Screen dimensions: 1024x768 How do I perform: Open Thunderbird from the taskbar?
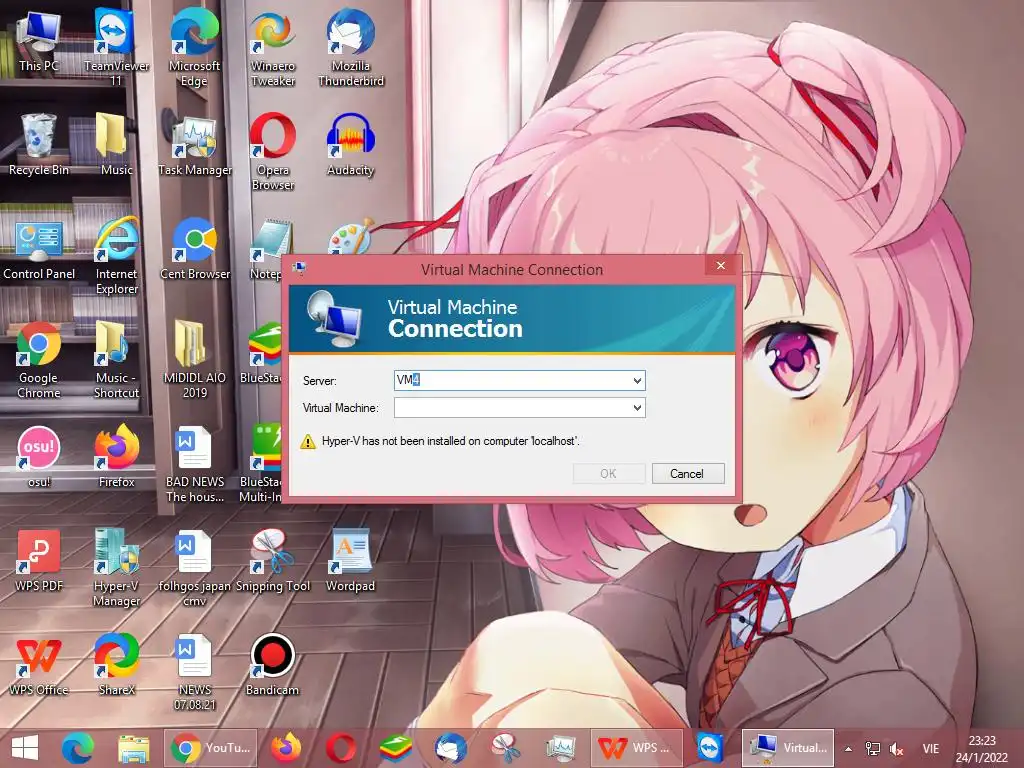click(451, 748)
